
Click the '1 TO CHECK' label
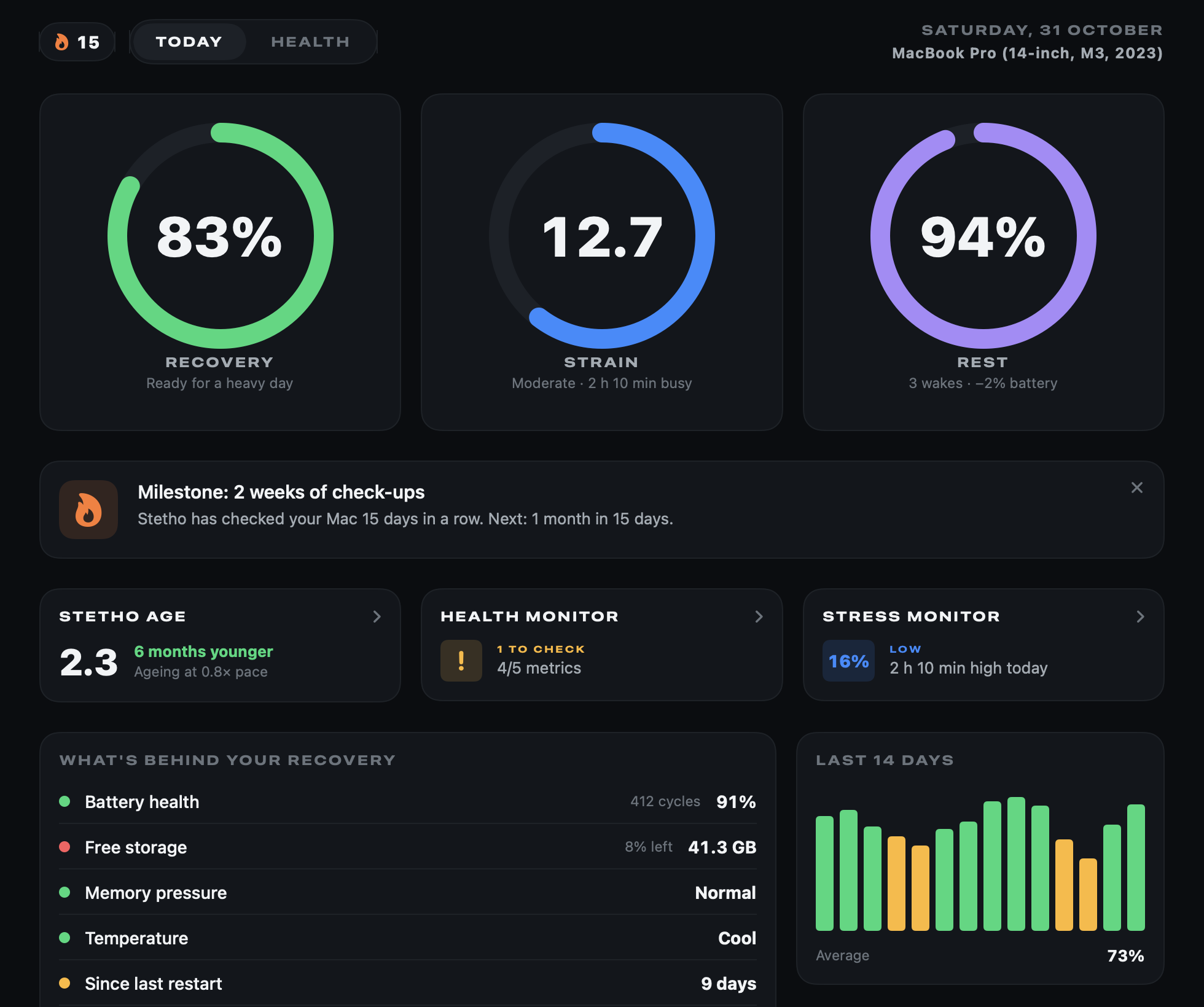coord(541,649)
